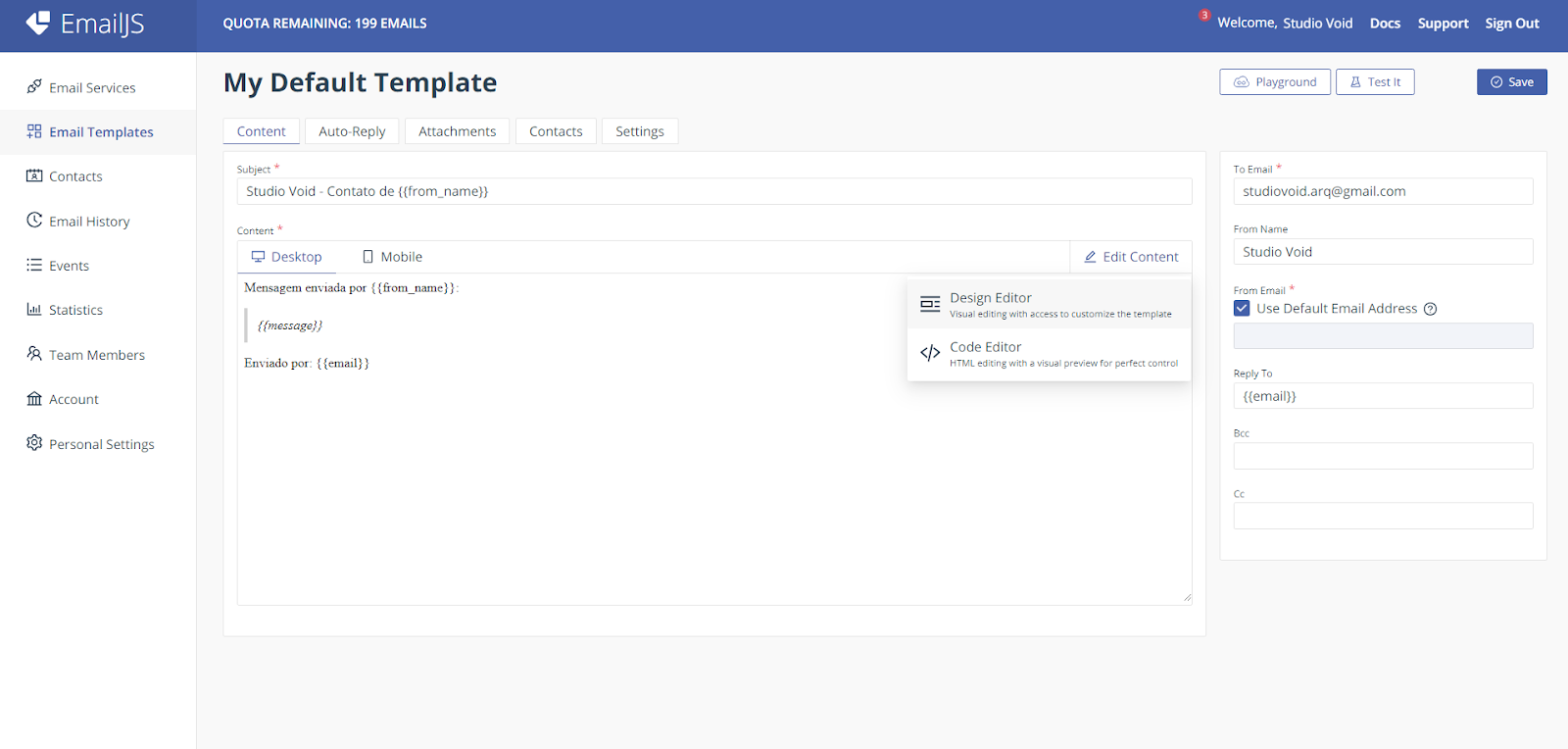
Task: Choose Code Editor from the menu
Action: point(1049,354)
